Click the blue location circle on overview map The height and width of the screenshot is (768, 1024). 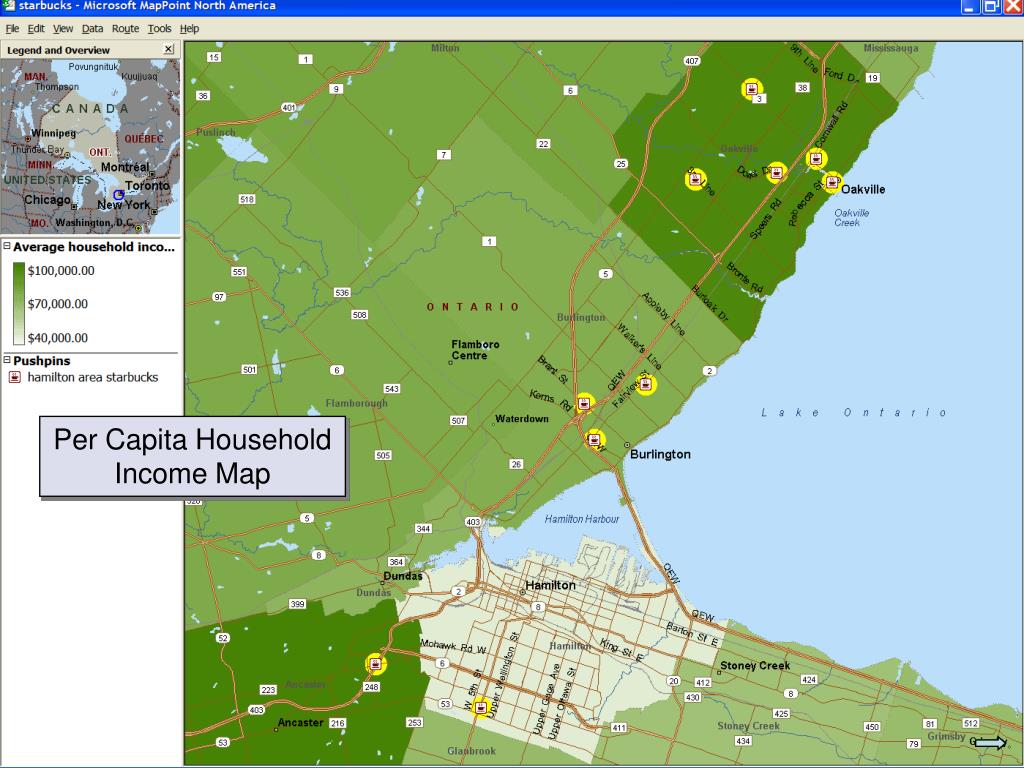[x=118, y=195]
